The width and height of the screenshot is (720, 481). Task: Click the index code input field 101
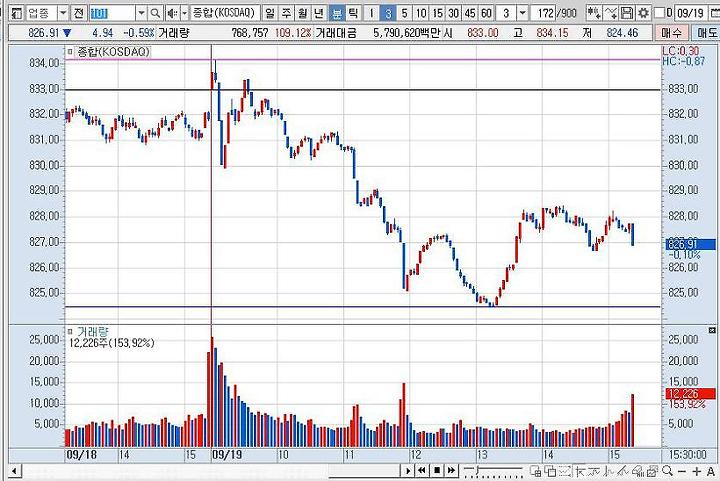point(112,13)
